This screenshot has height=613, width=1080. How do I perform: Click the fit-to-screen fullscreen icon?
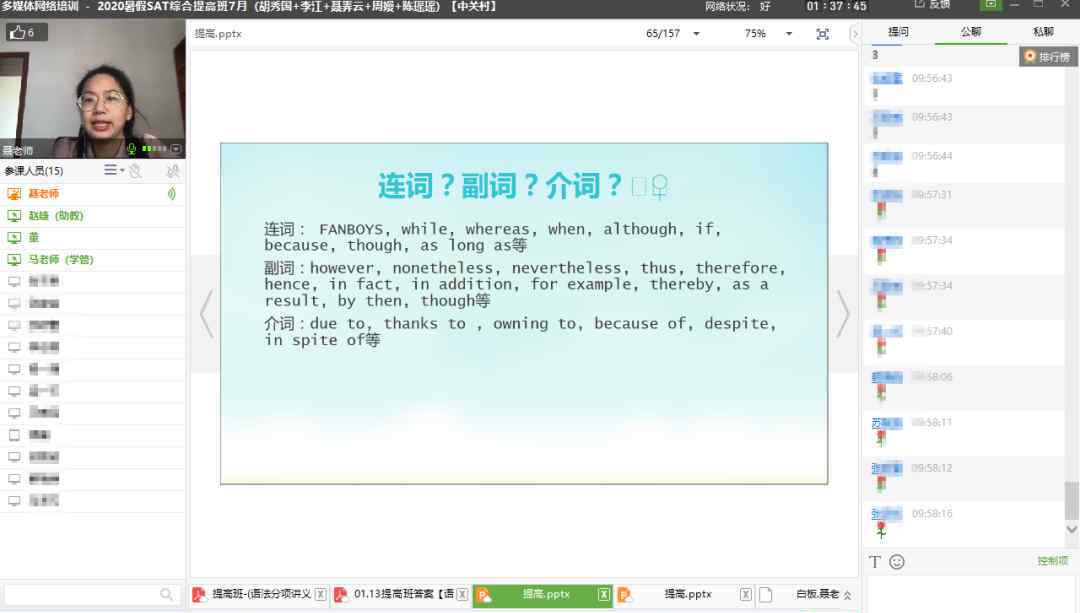point(822,34)
